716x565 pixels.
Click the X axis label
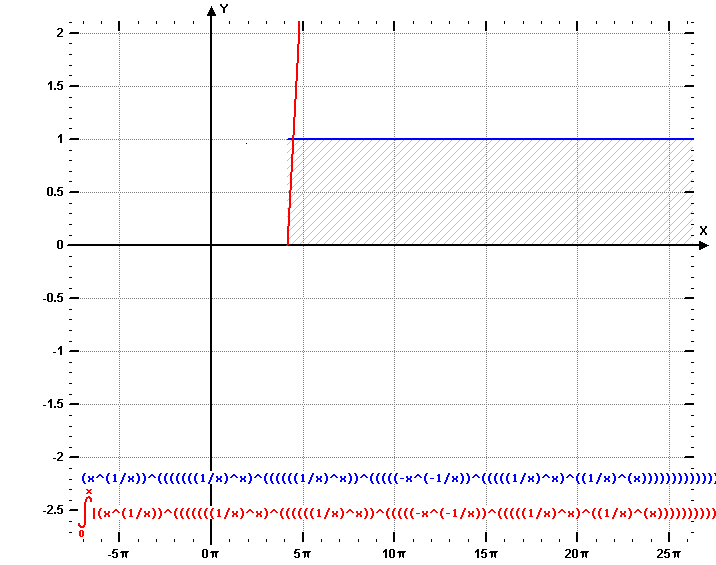click(x=703, y=231)
